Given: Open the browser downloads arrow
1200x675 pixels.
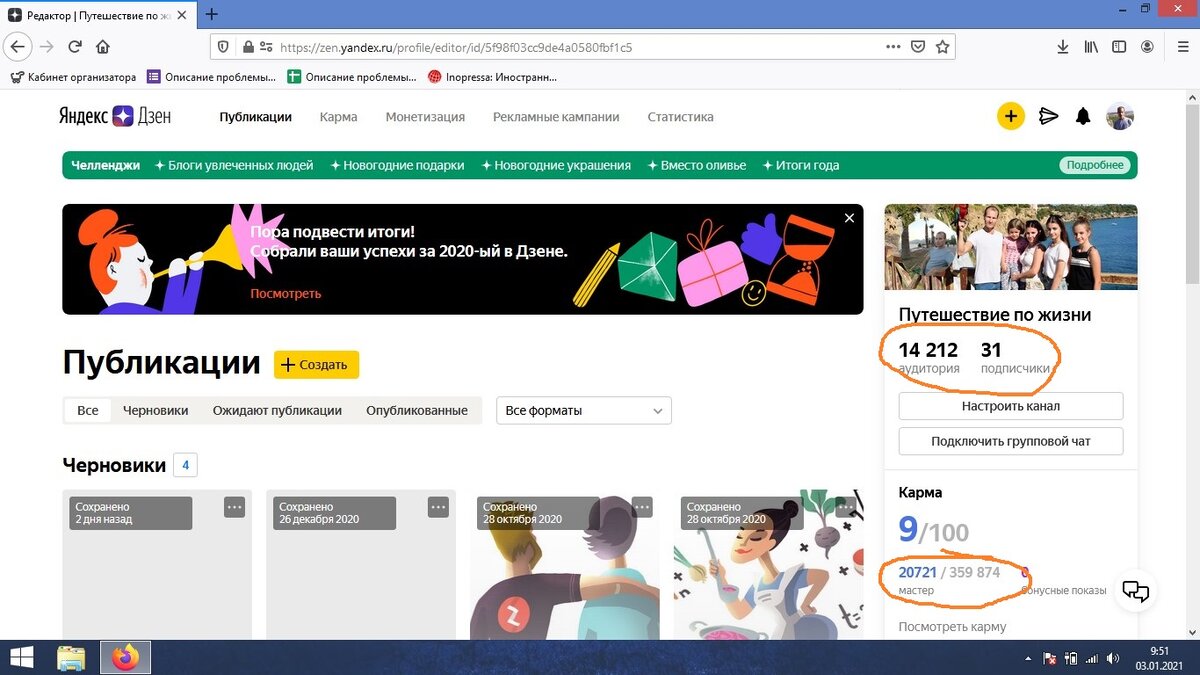Looking at the screenshot, I should (1063, 46).
